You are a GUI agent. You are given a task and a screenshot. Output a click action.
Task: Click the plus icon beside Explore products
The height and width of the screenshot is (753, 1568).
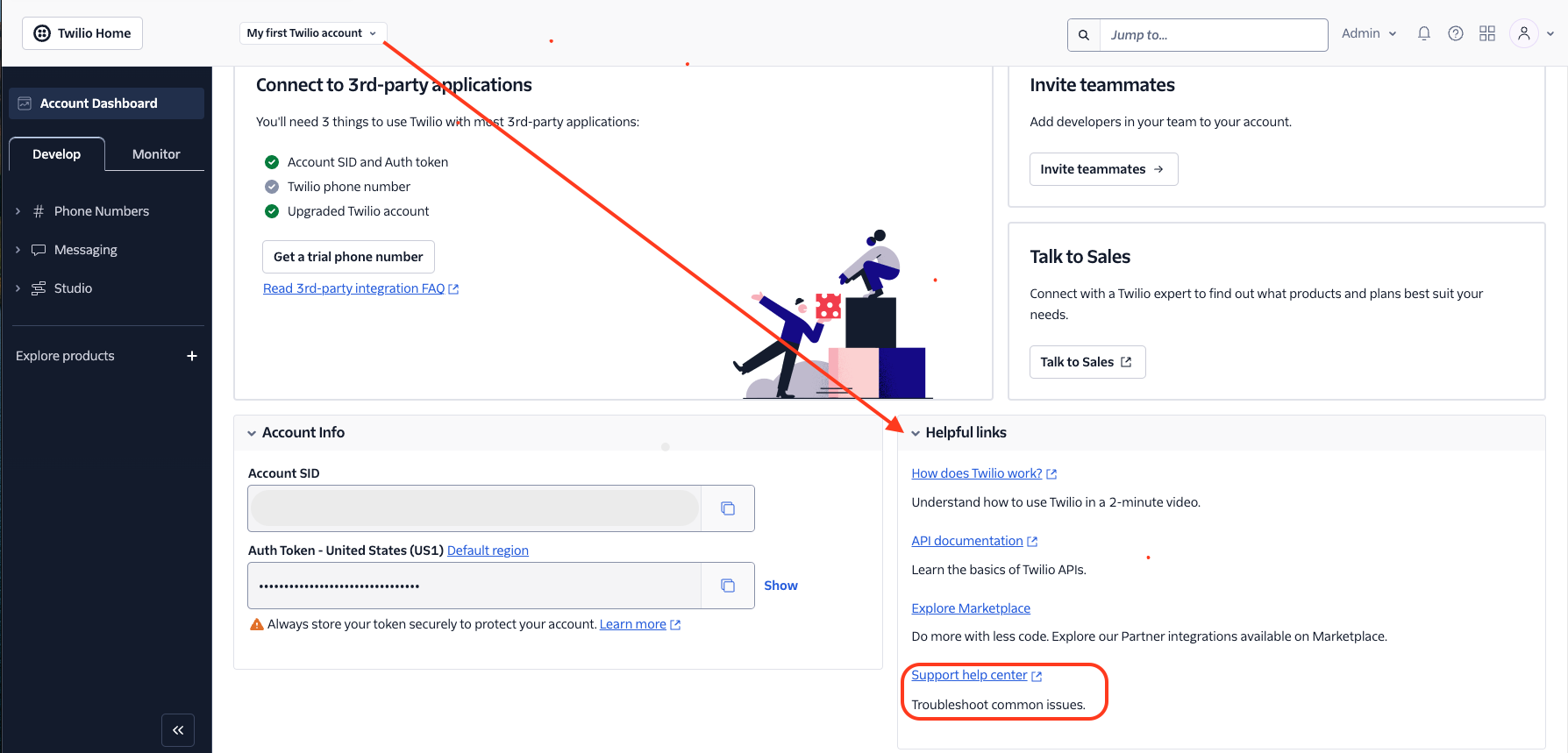click(x=192, y=356)
